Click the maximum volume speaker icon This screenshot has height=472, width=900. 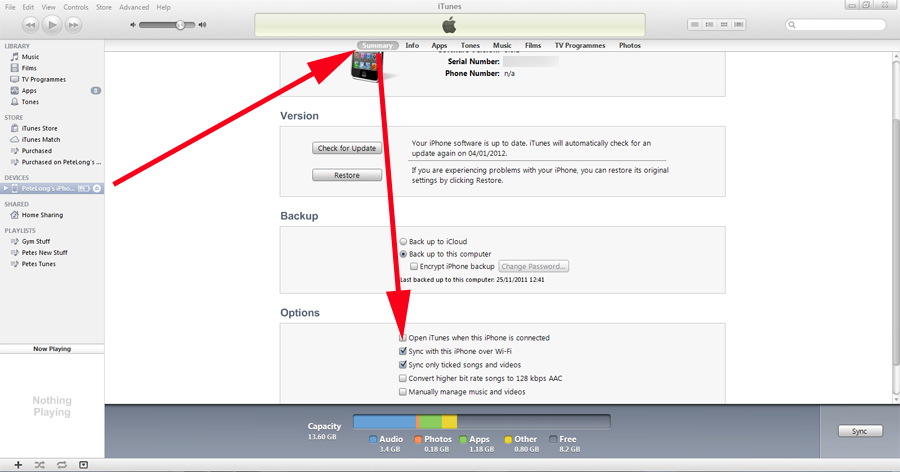[202, 25]
